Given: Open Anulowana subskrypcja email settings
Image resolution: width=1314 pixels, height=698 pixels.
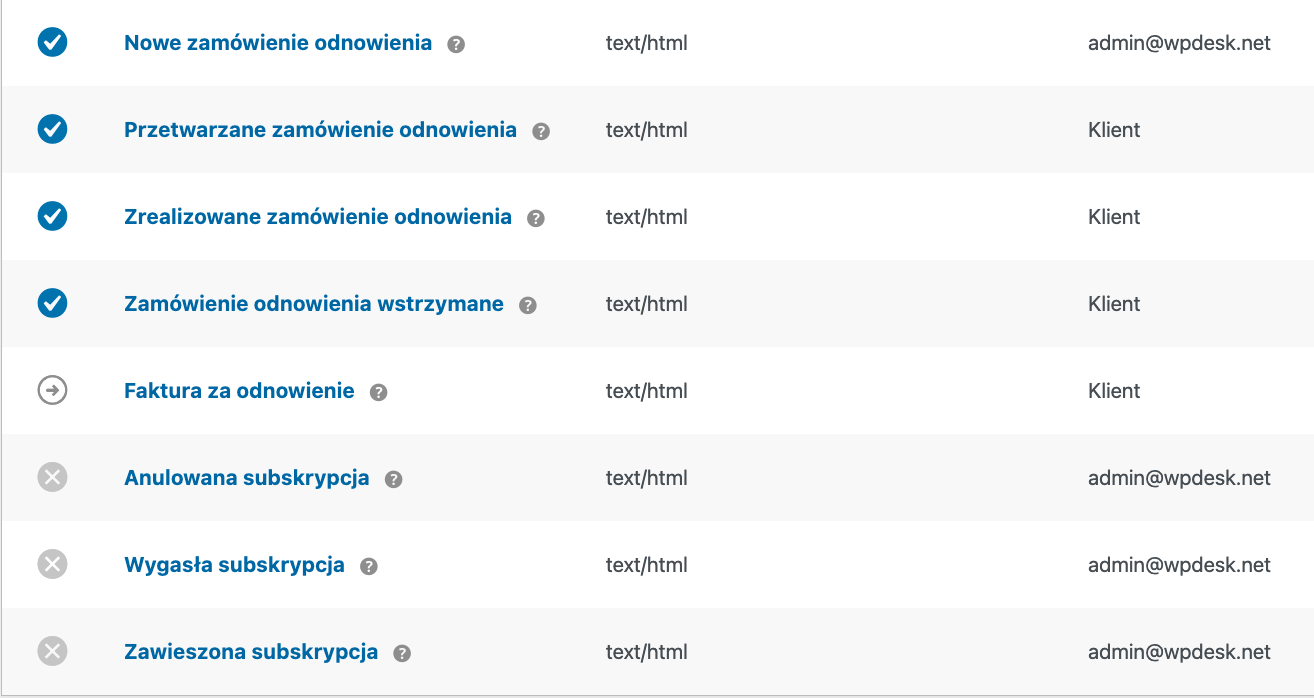Looking at the screenshot, I should 247,478.
